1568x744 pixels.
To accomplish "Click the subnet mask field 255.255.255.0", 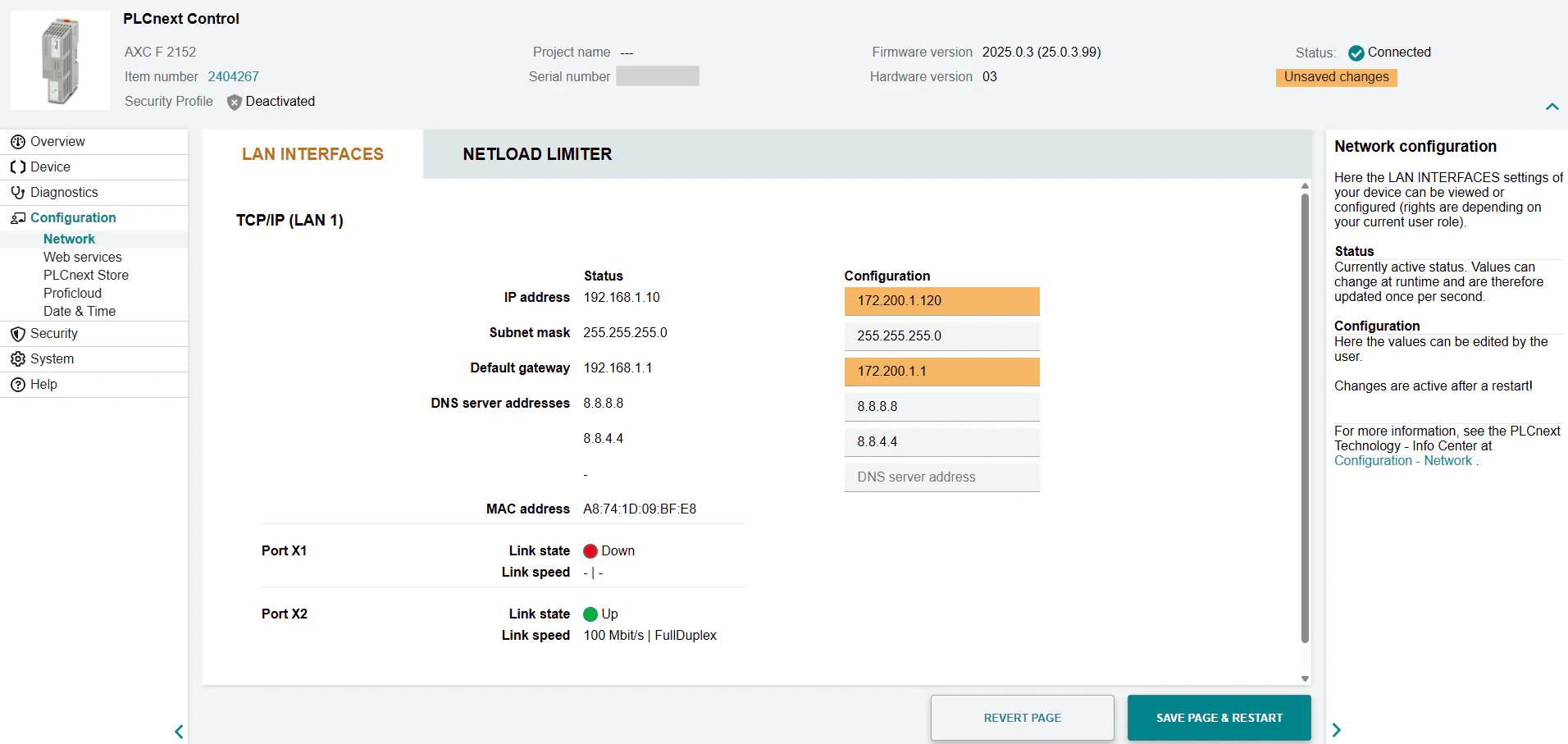I will tap(941, 336).
